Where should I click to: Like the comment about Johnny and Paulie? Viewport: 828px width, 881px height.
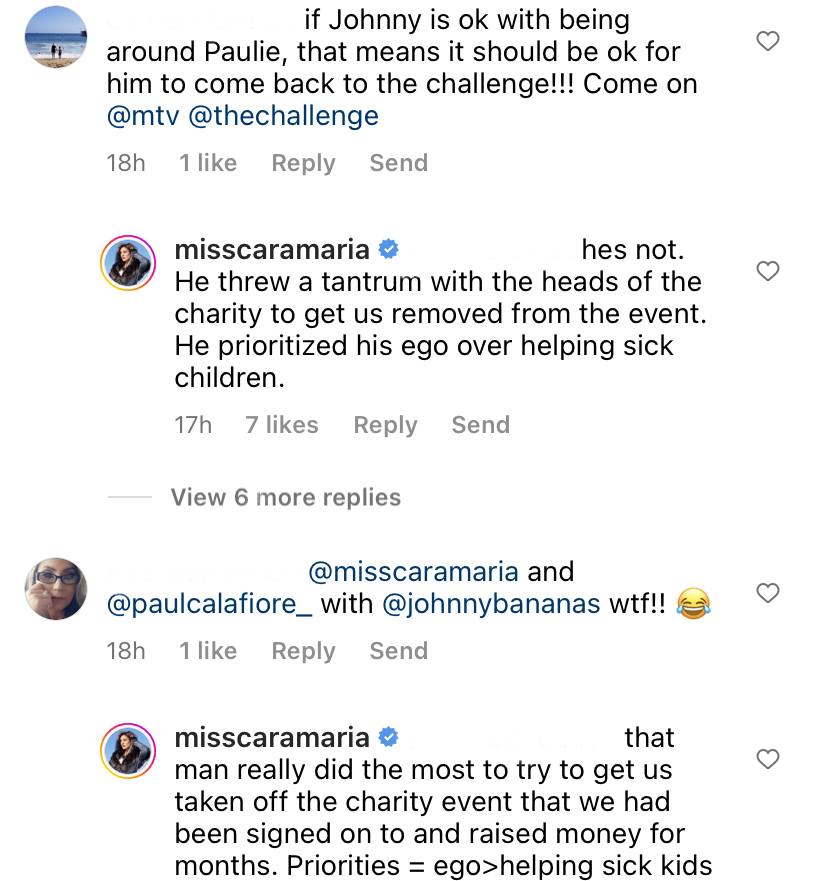tap(767, 41)
